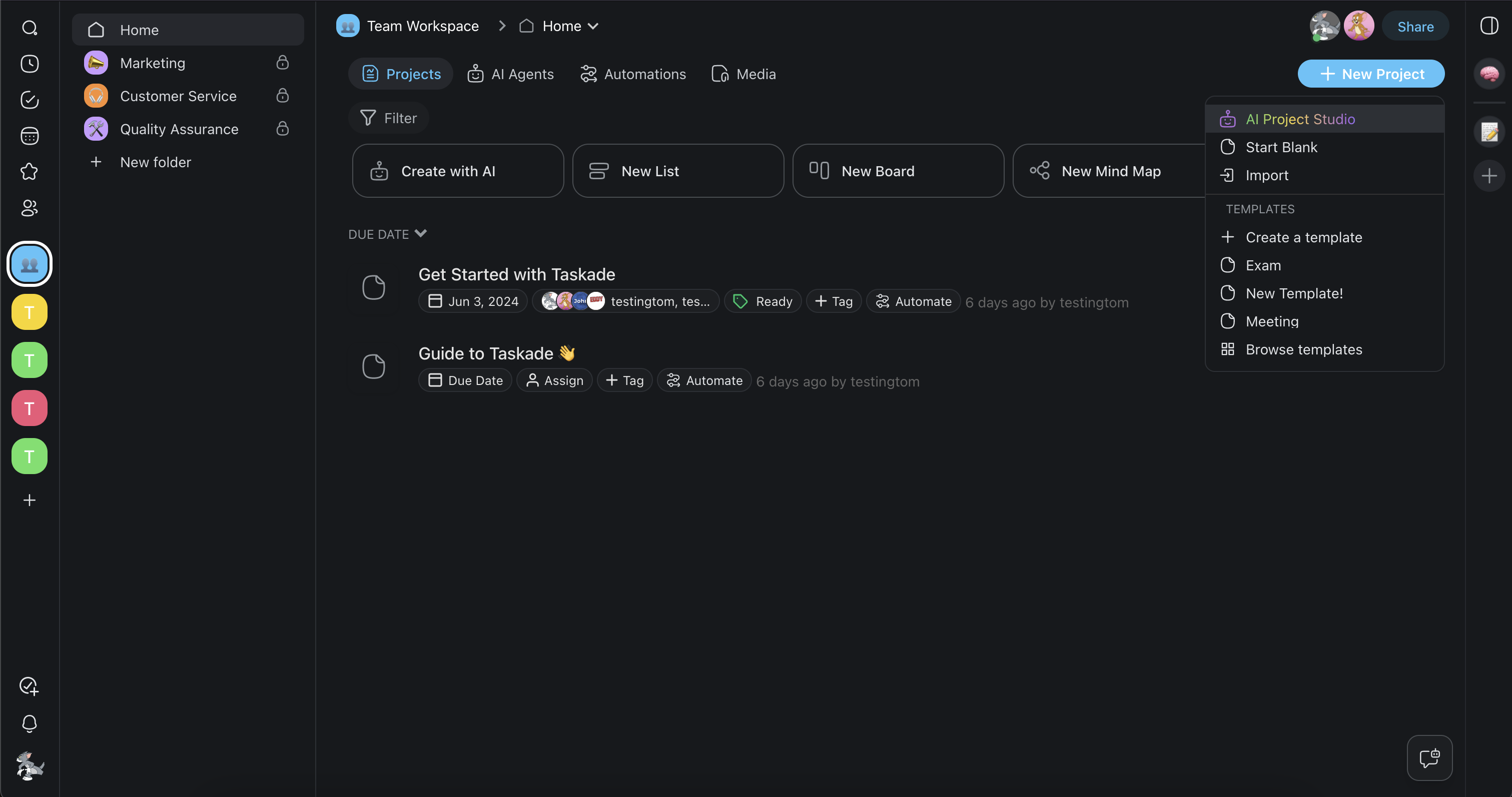1512x797 pixels.
Task: Click the Share button
Action: (1415, 27)
